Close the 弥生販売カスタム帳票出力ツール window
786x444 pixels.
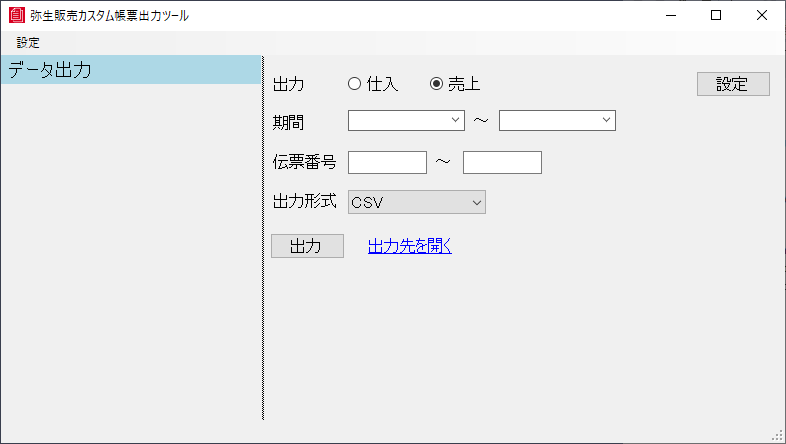[x=762, y=16]
